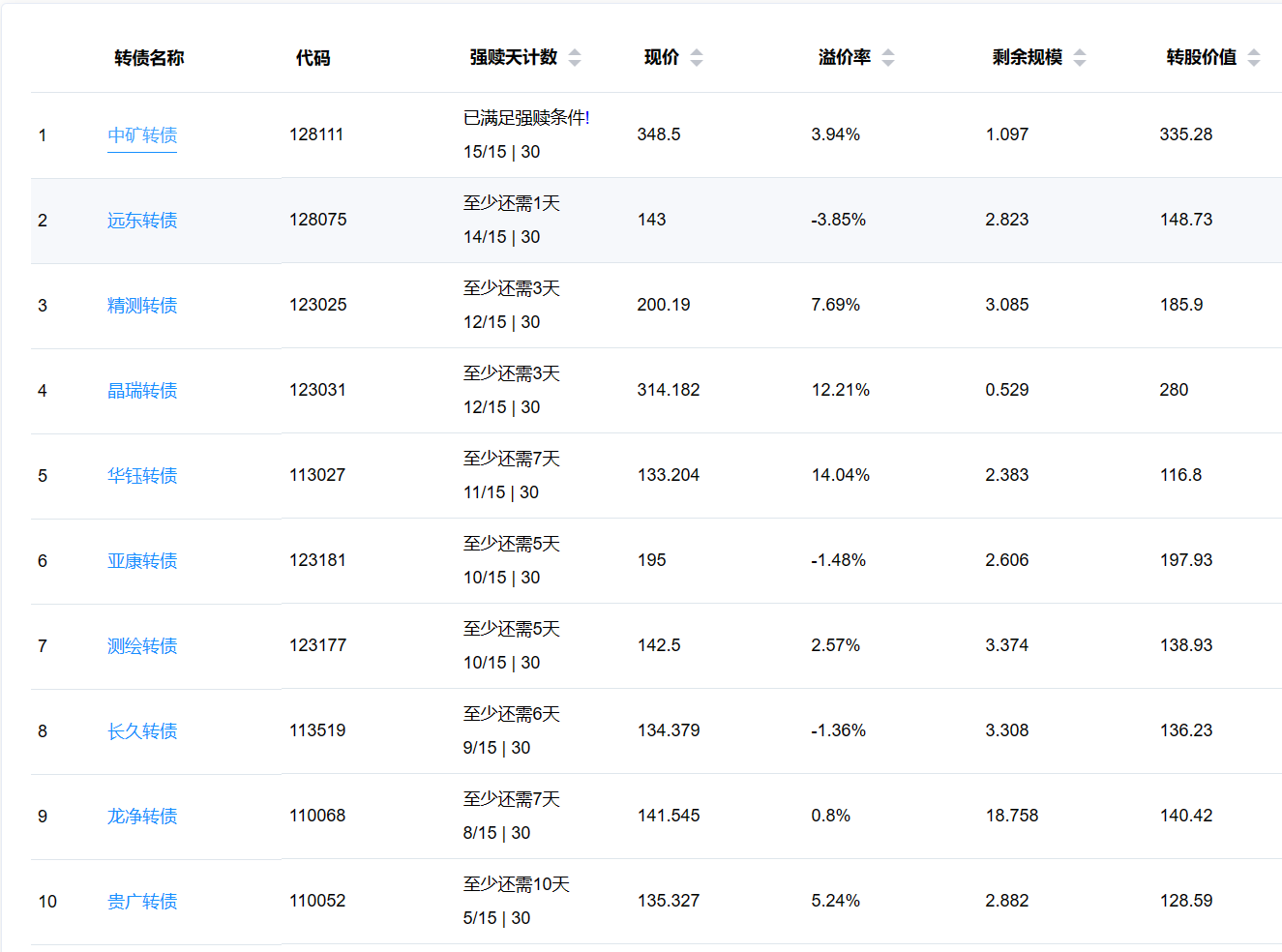
Task: Open the 龙净转债 bond link
Action: click(142, 817)
